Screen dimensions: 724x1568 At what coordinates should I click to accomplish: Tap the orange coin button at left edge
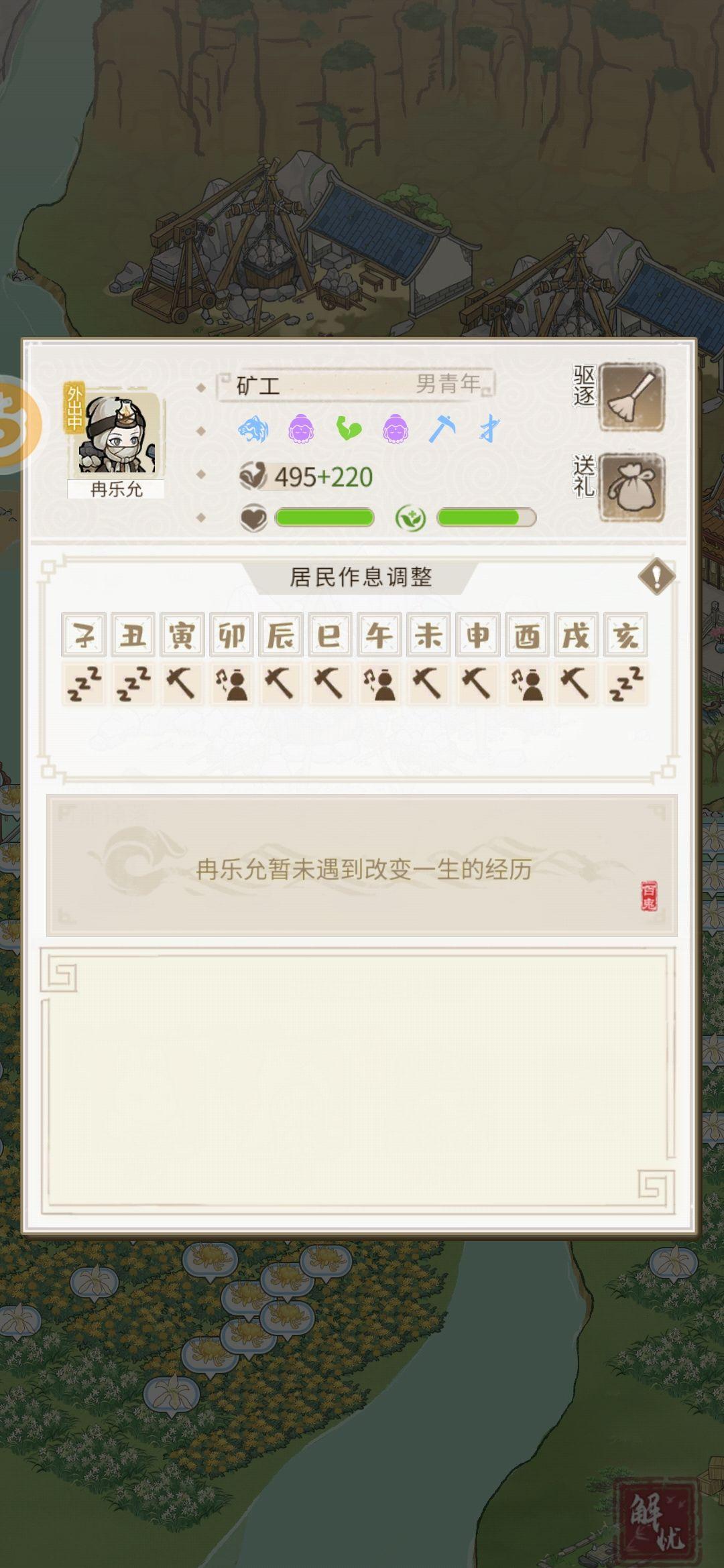coord(19,425)
